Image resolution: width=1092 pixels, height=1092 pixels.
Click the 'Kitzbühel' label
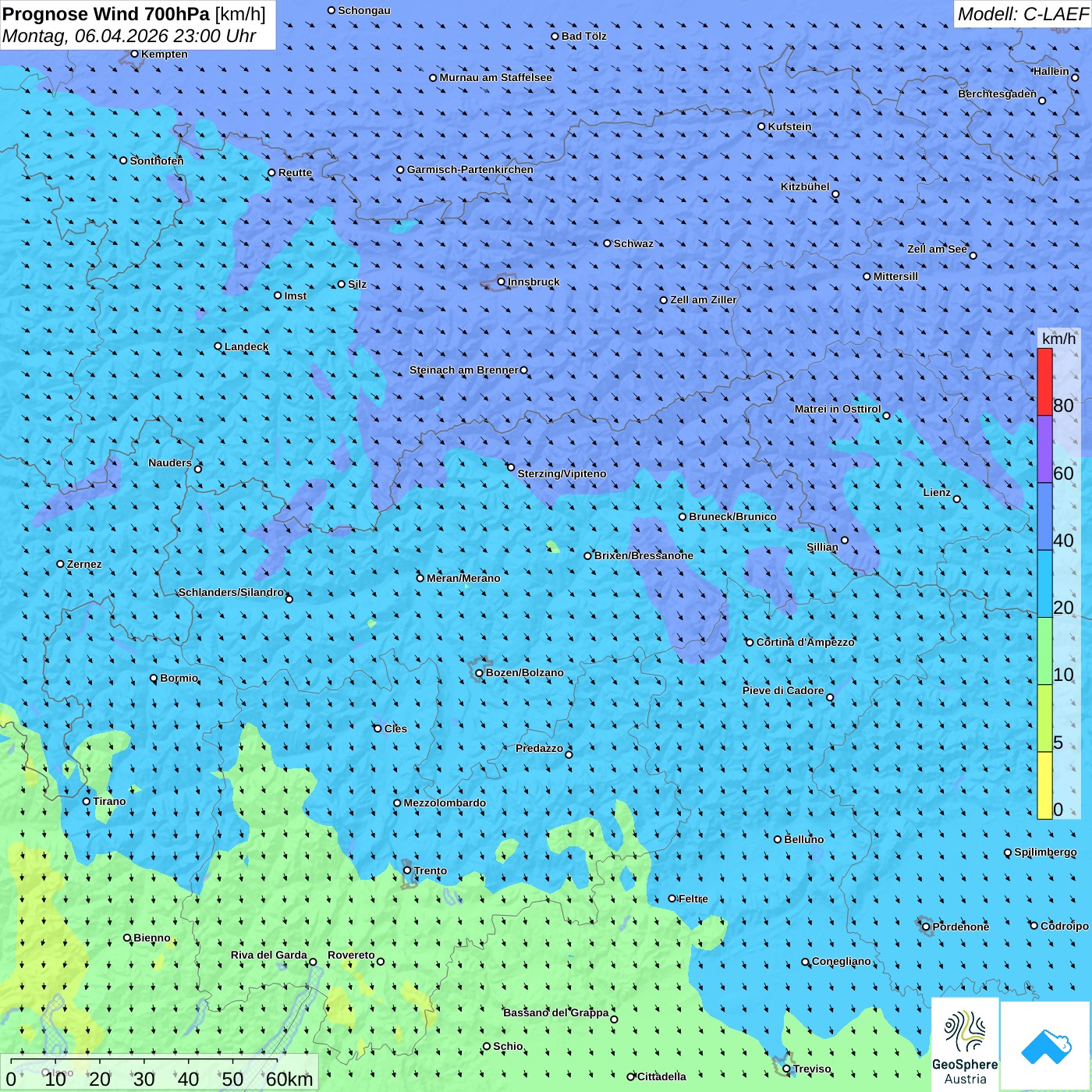coord(805,186)
